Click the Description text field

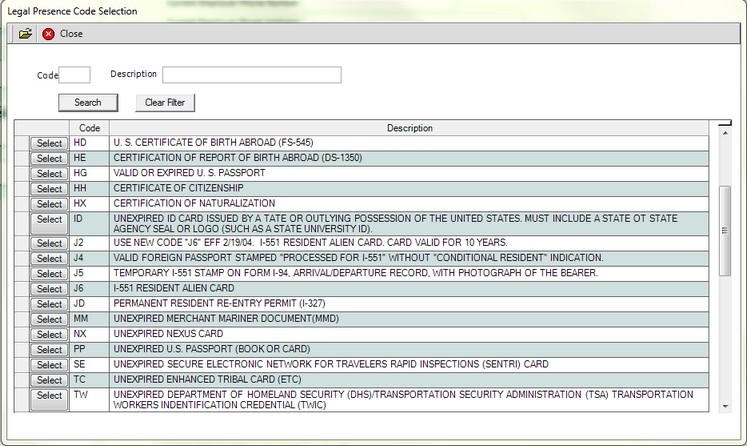coord(252,75)
